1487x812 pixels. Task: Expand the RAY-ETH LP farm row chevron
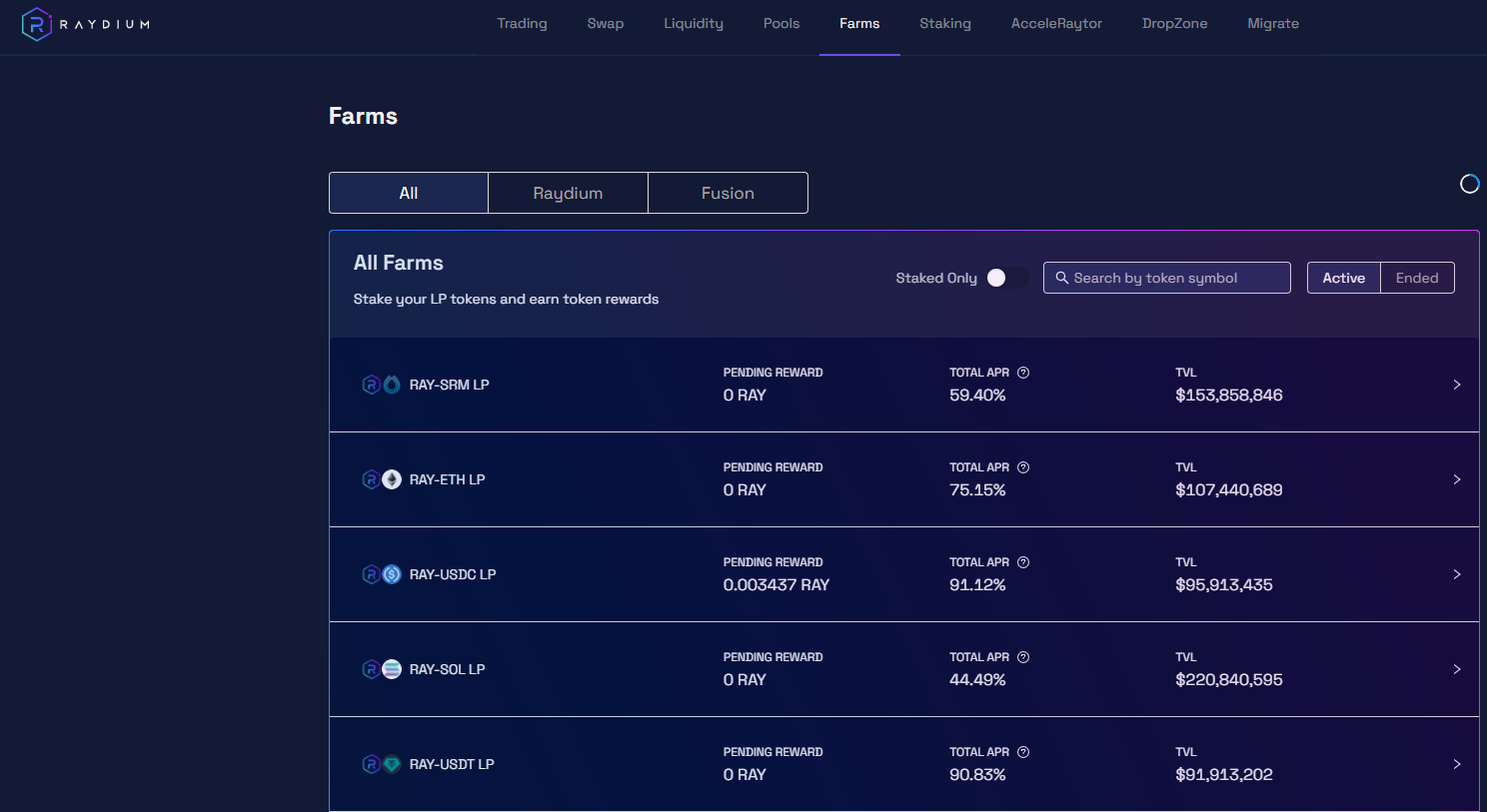[1457, 479]
